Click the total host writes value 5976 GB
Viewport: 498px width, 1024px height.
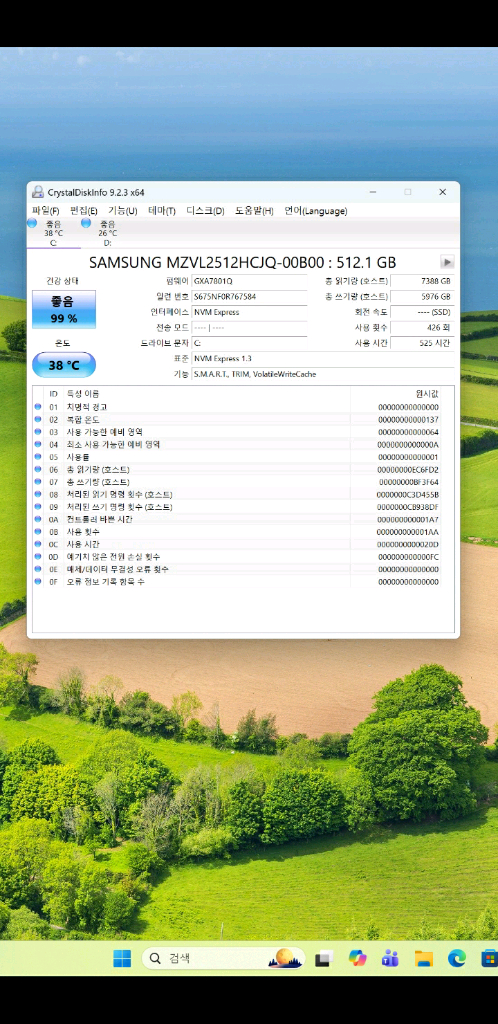(422, 296)
